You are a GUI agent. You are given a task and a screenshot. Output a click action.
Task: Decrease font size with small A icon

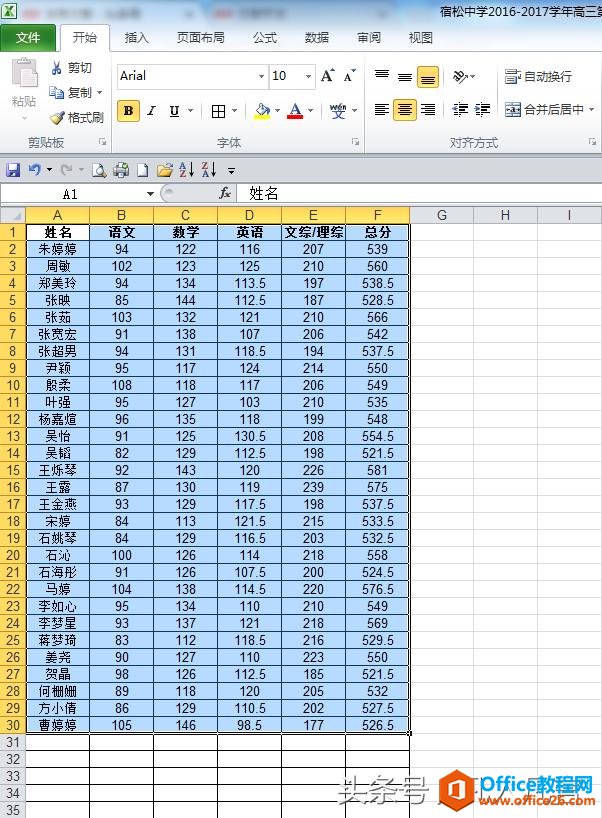click(350, 76)
